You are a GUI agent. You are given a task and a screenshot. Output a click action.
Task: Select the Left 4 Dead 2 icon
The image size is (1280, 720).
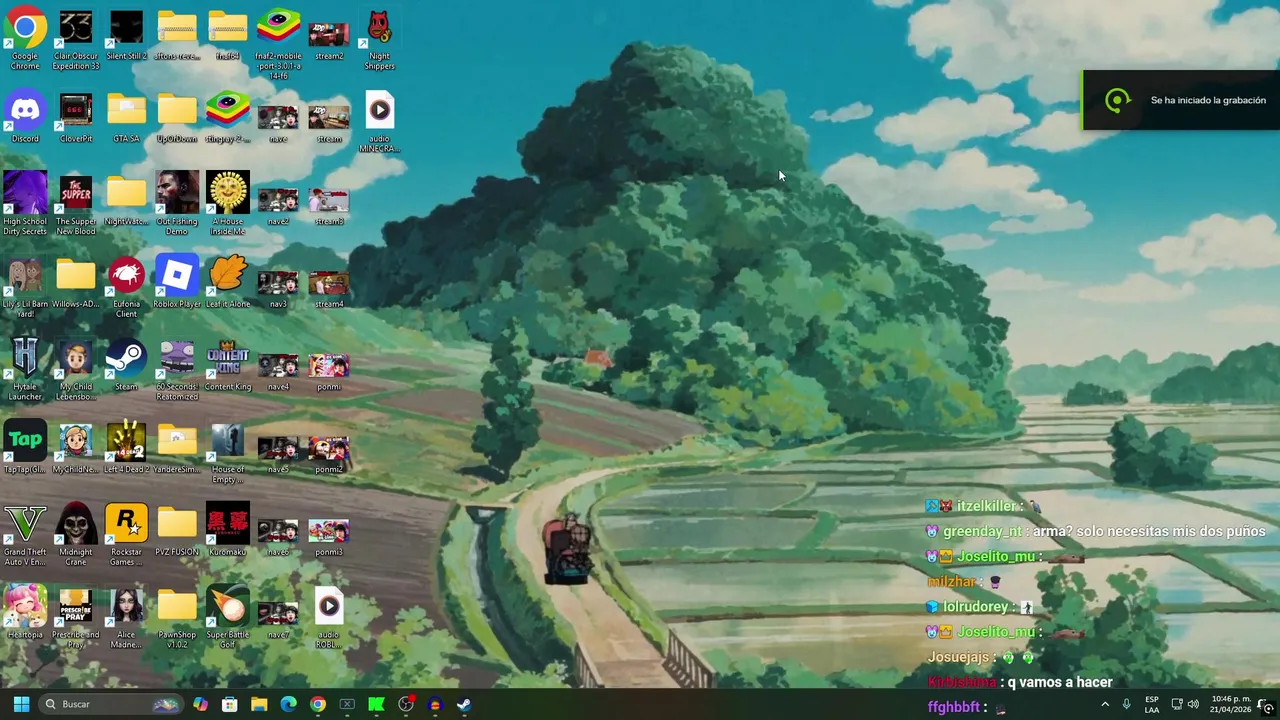(x=126, y=448)
